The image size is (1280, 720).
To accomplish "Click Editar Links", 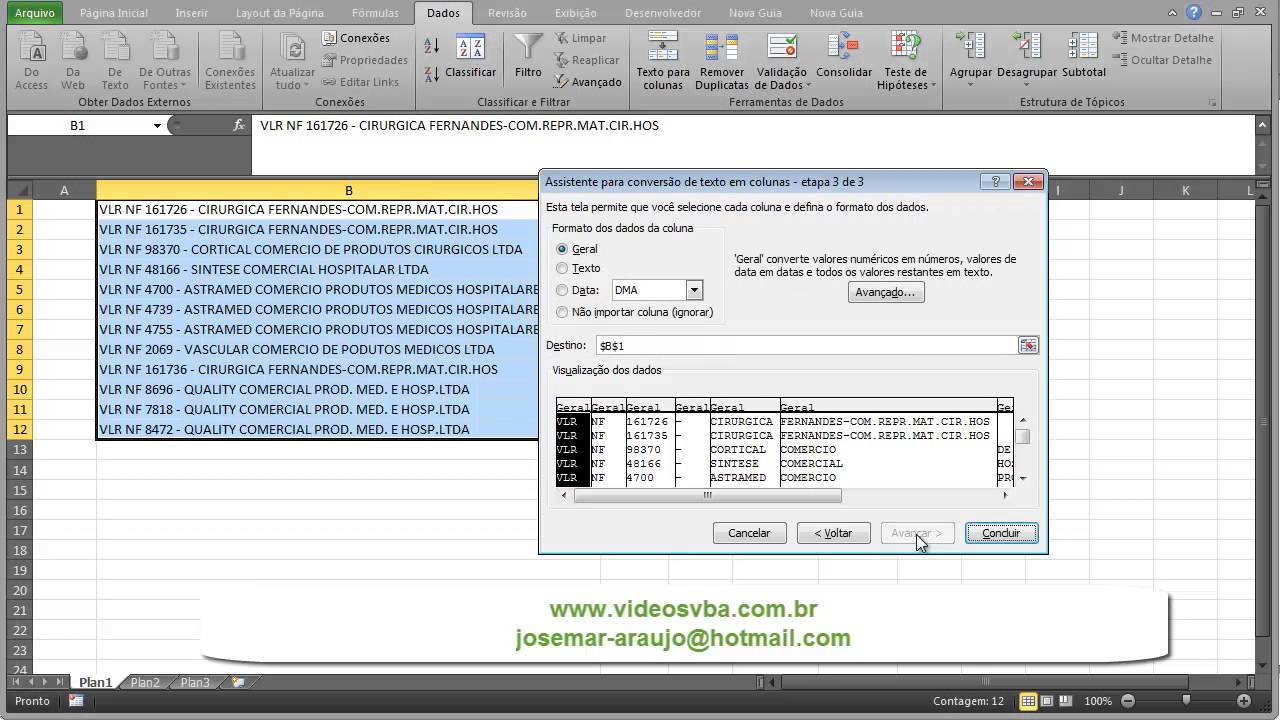I will pyautogui.click(x=360, y=82).
